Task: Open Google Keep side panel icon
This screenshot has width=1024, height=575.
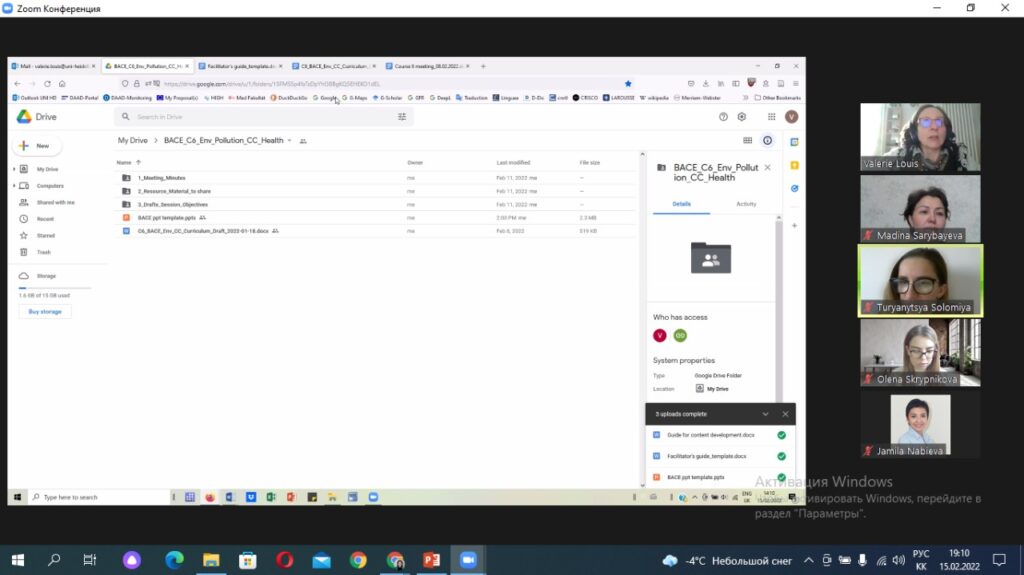Action: [794, 165]
